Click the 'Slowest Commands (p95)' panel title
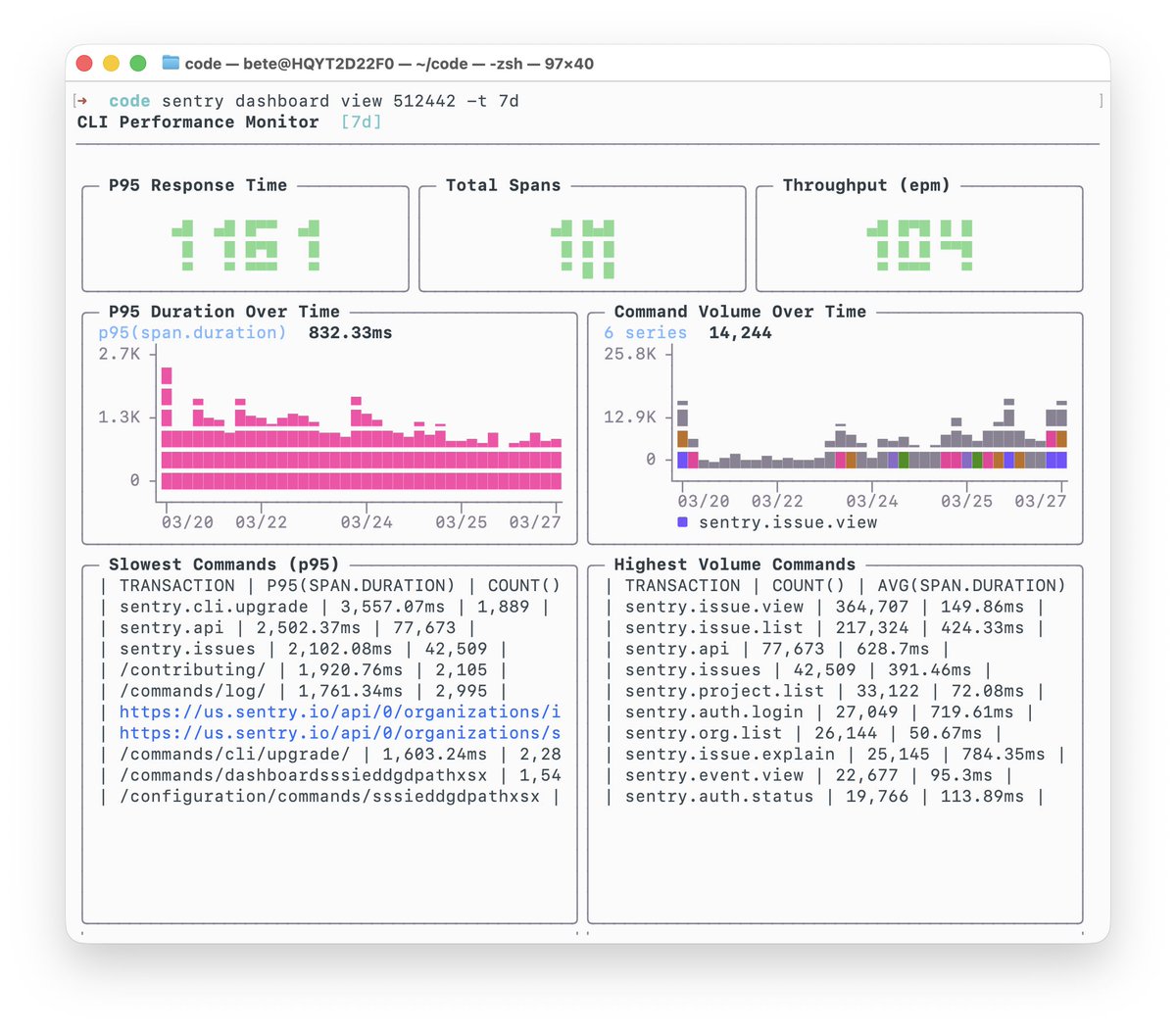The height and width of the screenshot is (1030, 1176). [224, 564]
